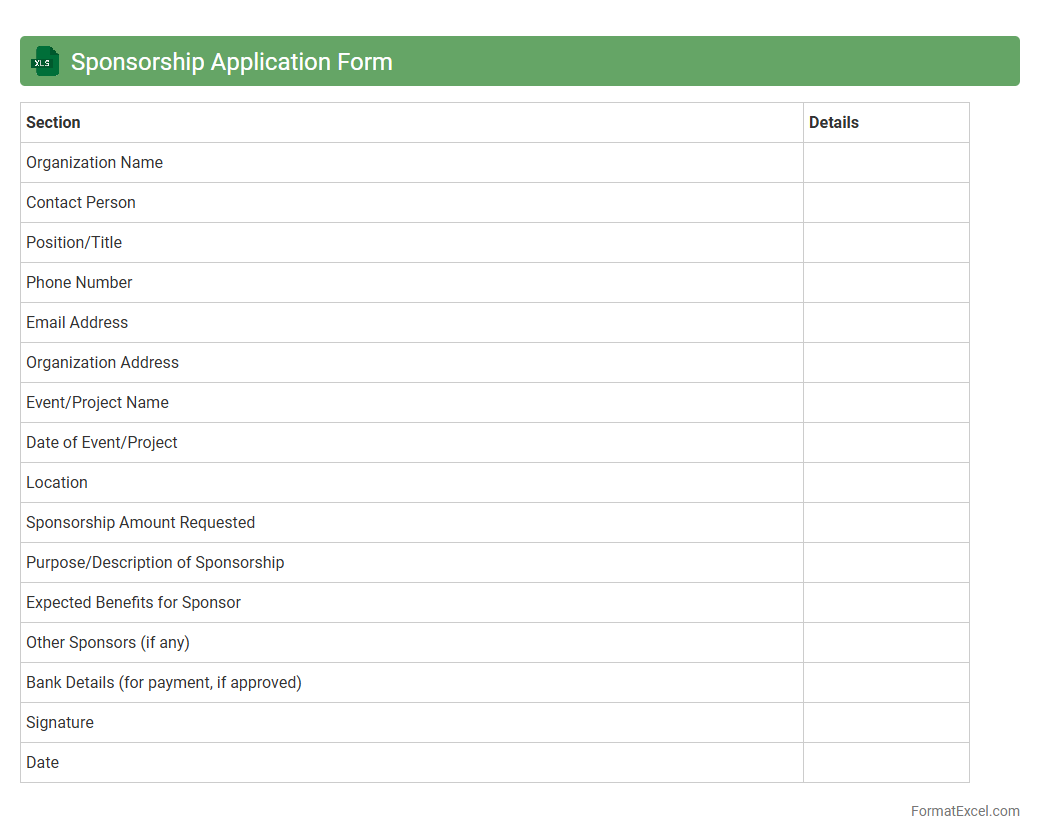Click the Date of Event/Project details cell
This screenshot has width=1040, height=840.
(885, 442)
